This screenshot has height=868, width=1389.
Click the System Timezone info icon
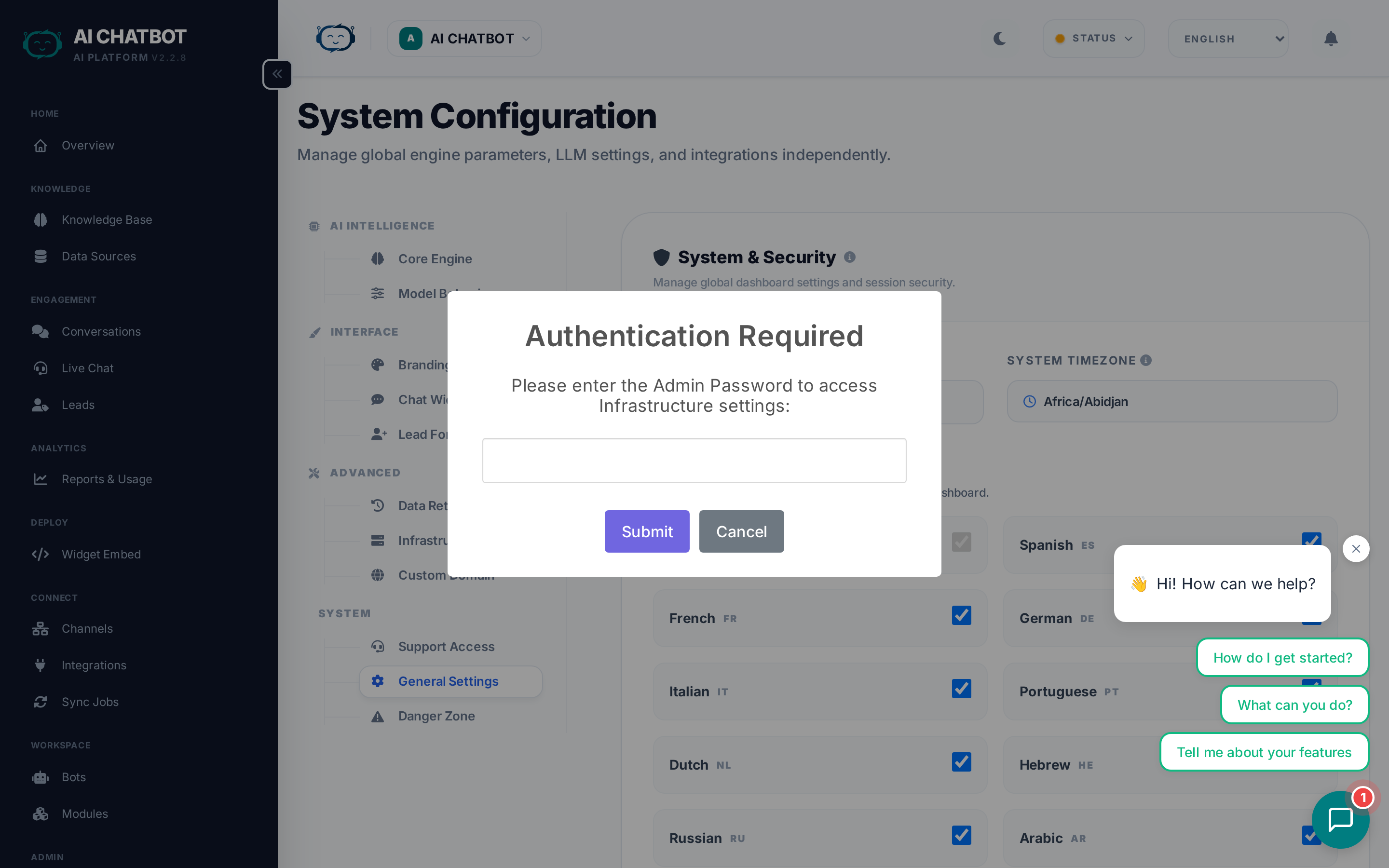coord(1145,360)
